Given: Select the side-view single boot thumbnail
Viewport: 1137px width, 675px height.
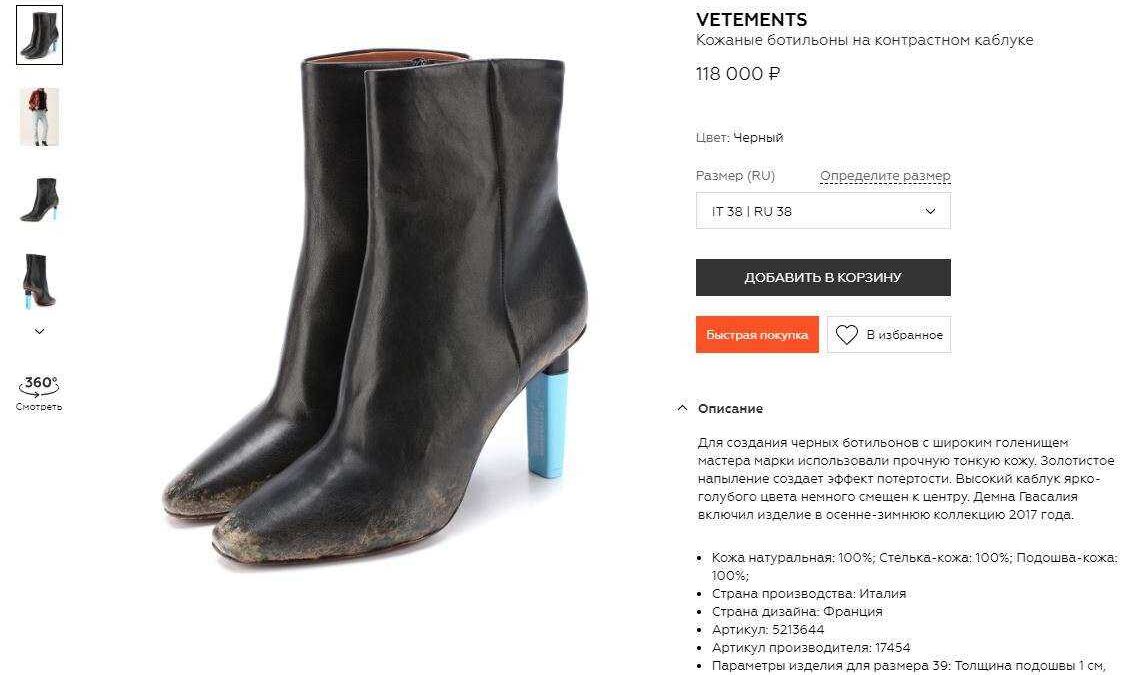Looking at the screenshot, I should point(39,199).
